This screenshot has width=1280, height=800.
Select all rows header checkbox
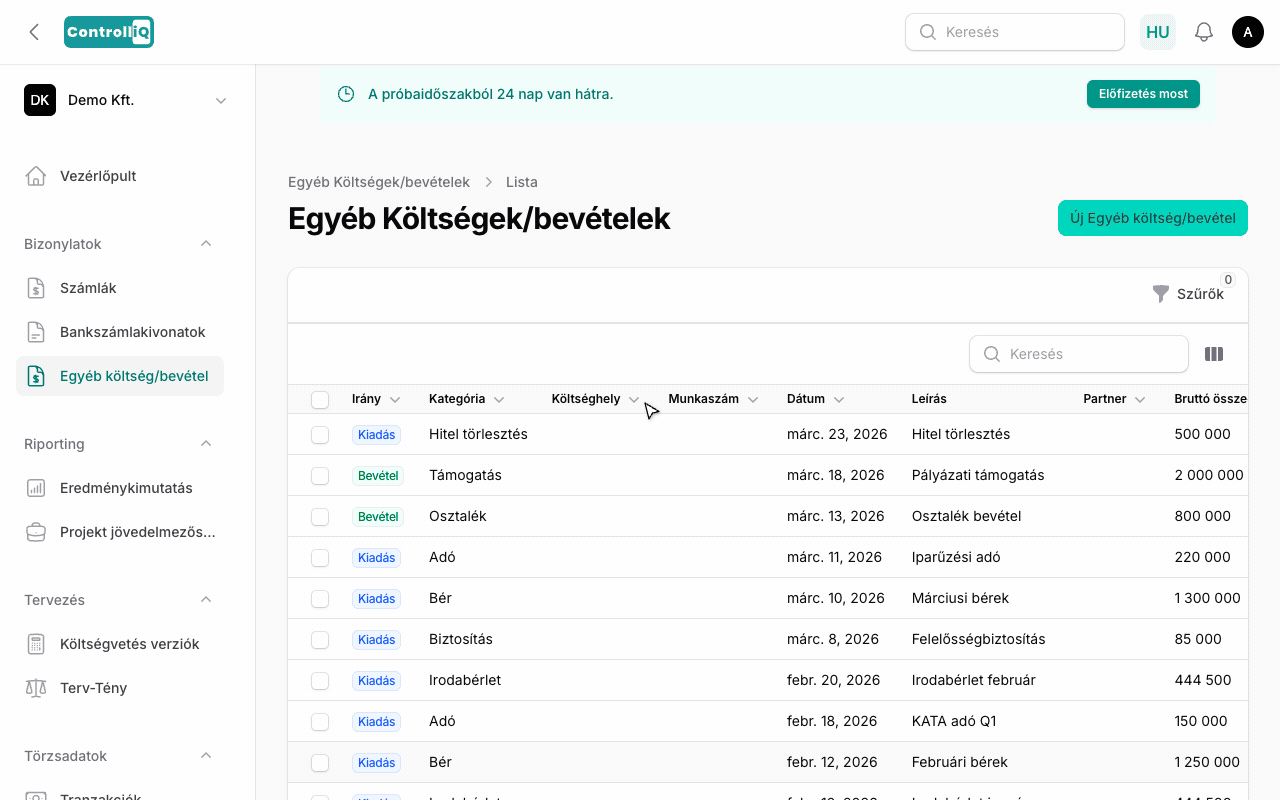coord(320,400)
